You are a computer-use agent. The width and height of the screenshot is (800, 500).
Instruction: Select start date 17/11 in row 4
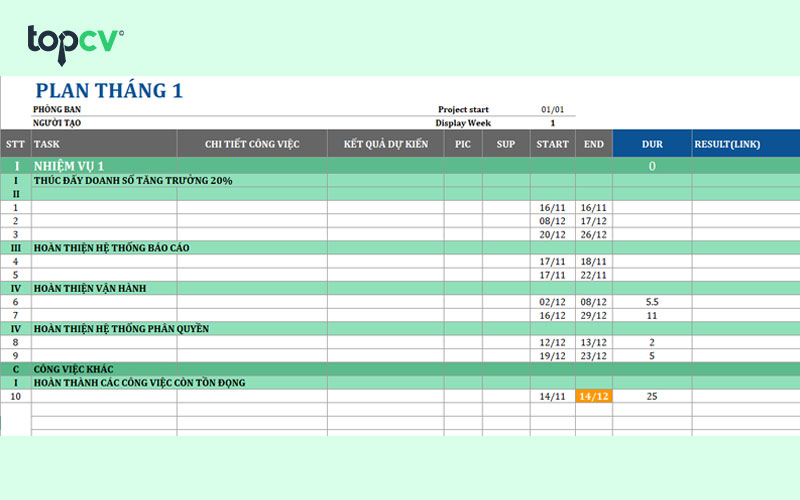553,261
